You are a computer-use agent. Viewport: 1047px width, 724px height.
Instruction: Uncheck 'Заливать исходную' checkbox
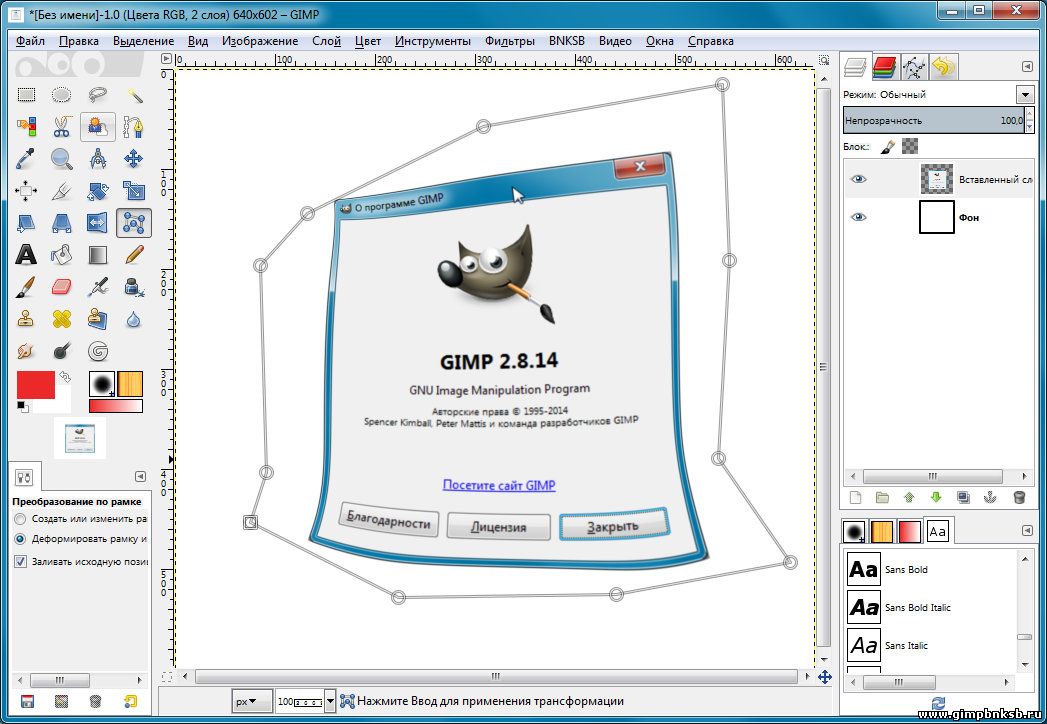(20, 562)
